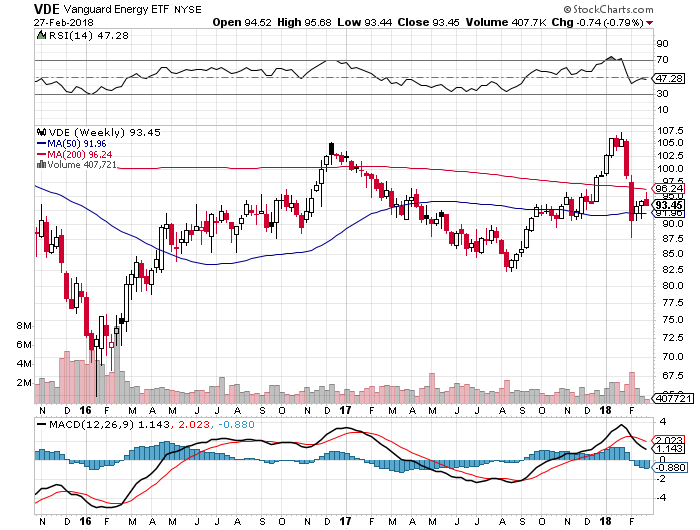The image size is (700, 530).
Task: Click the MA(200) 96.24 legend text
Action: coord(79,154)
